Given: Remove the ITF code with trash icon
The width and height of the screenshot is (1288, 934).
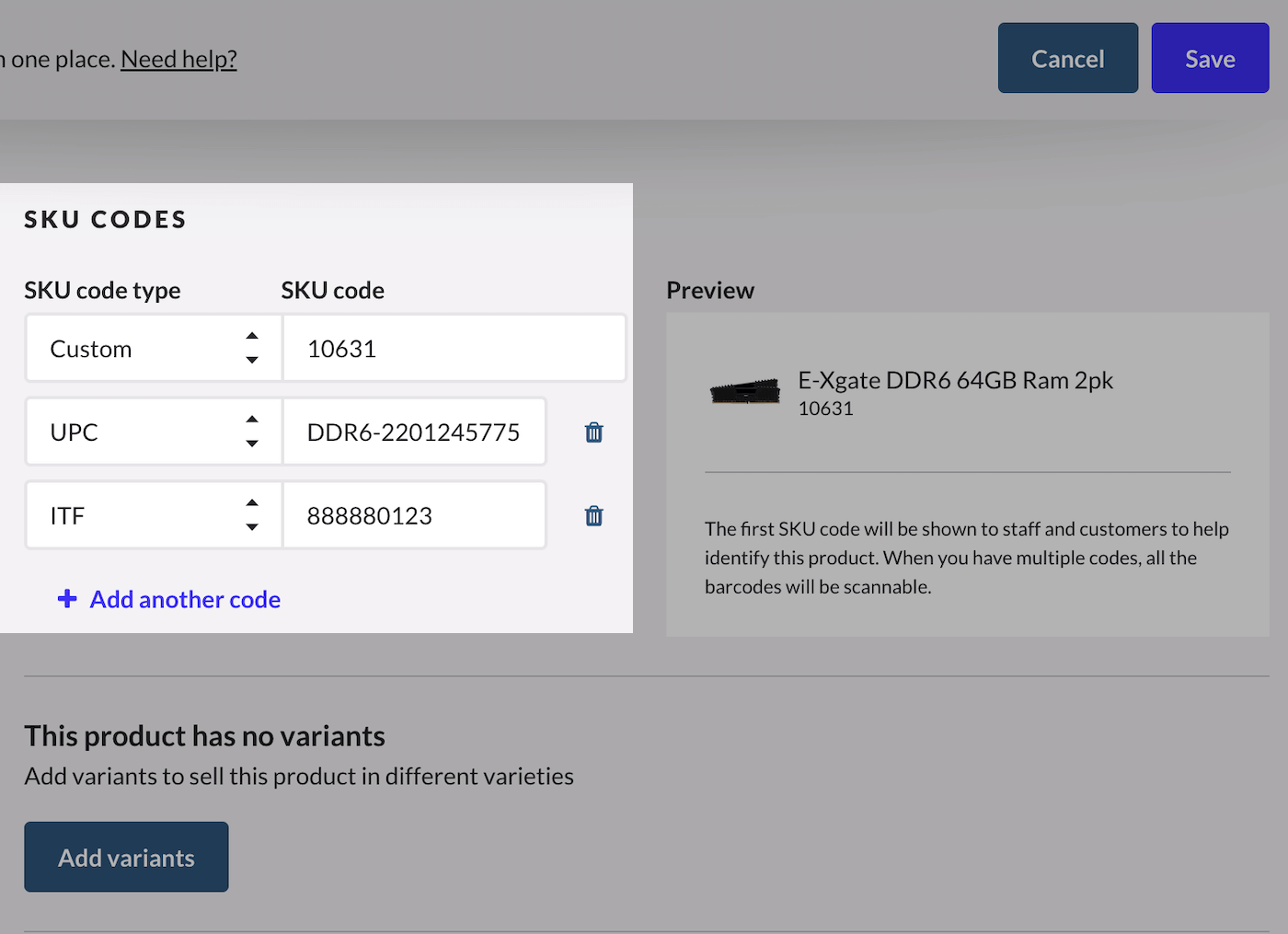Looking at the screenshot, I should [x=593, y=516].
